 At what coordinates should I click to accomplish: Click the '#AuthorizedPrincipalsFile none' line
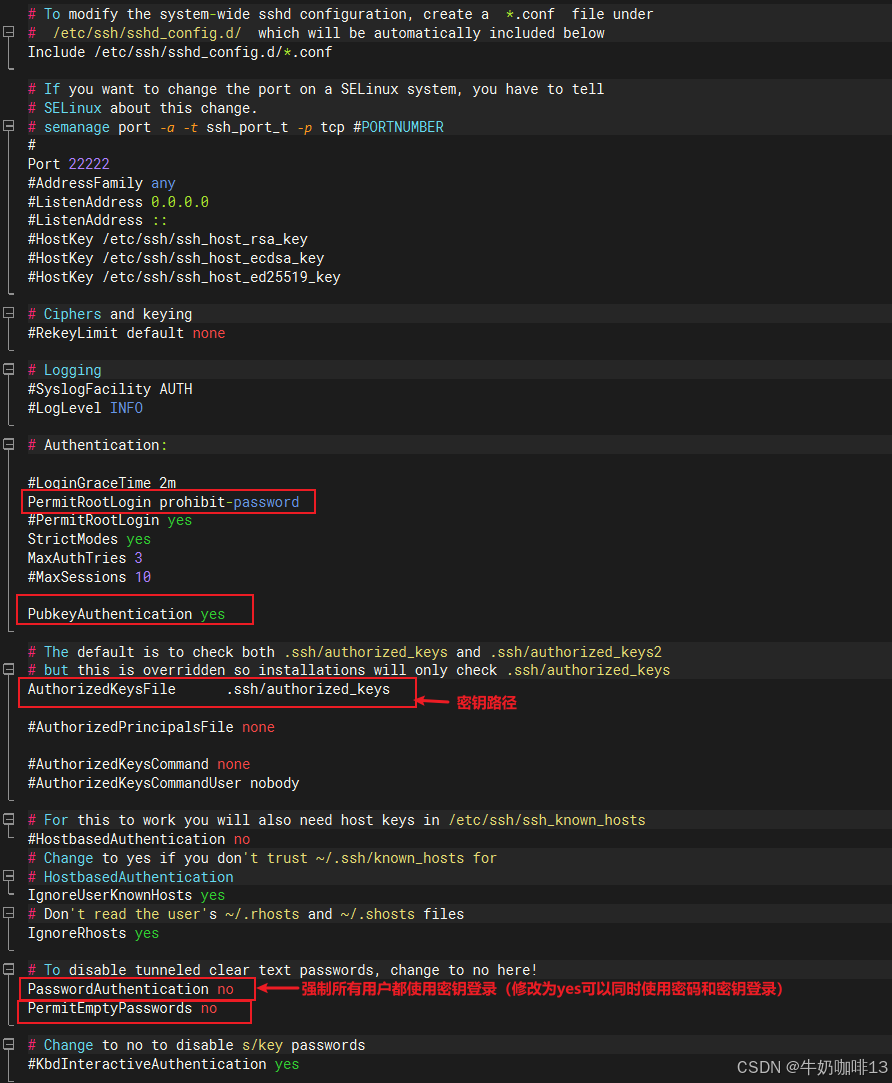point(151,727)
